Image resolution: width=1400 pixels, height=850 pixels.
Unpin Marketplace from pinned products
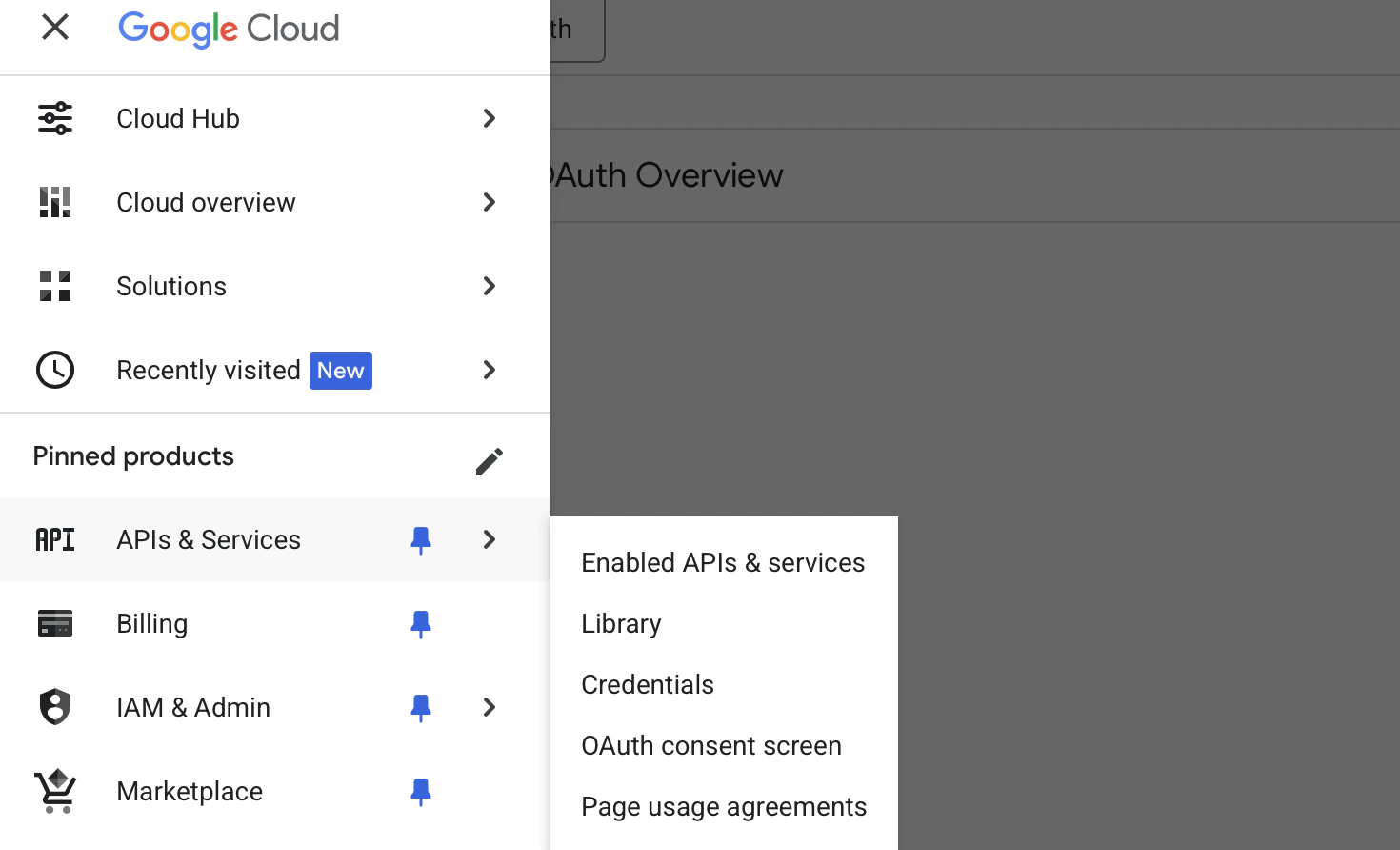421,791
